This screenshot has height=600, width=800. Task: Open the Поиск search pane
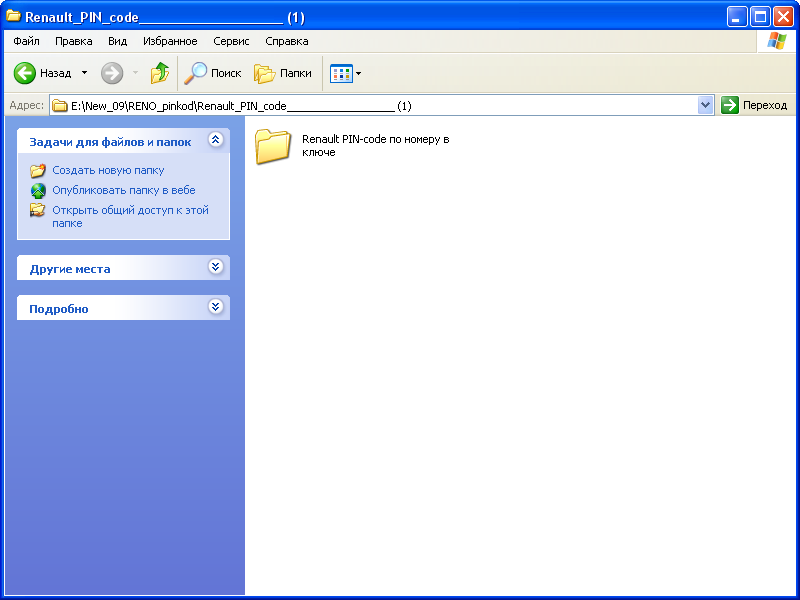pos(212,73)
